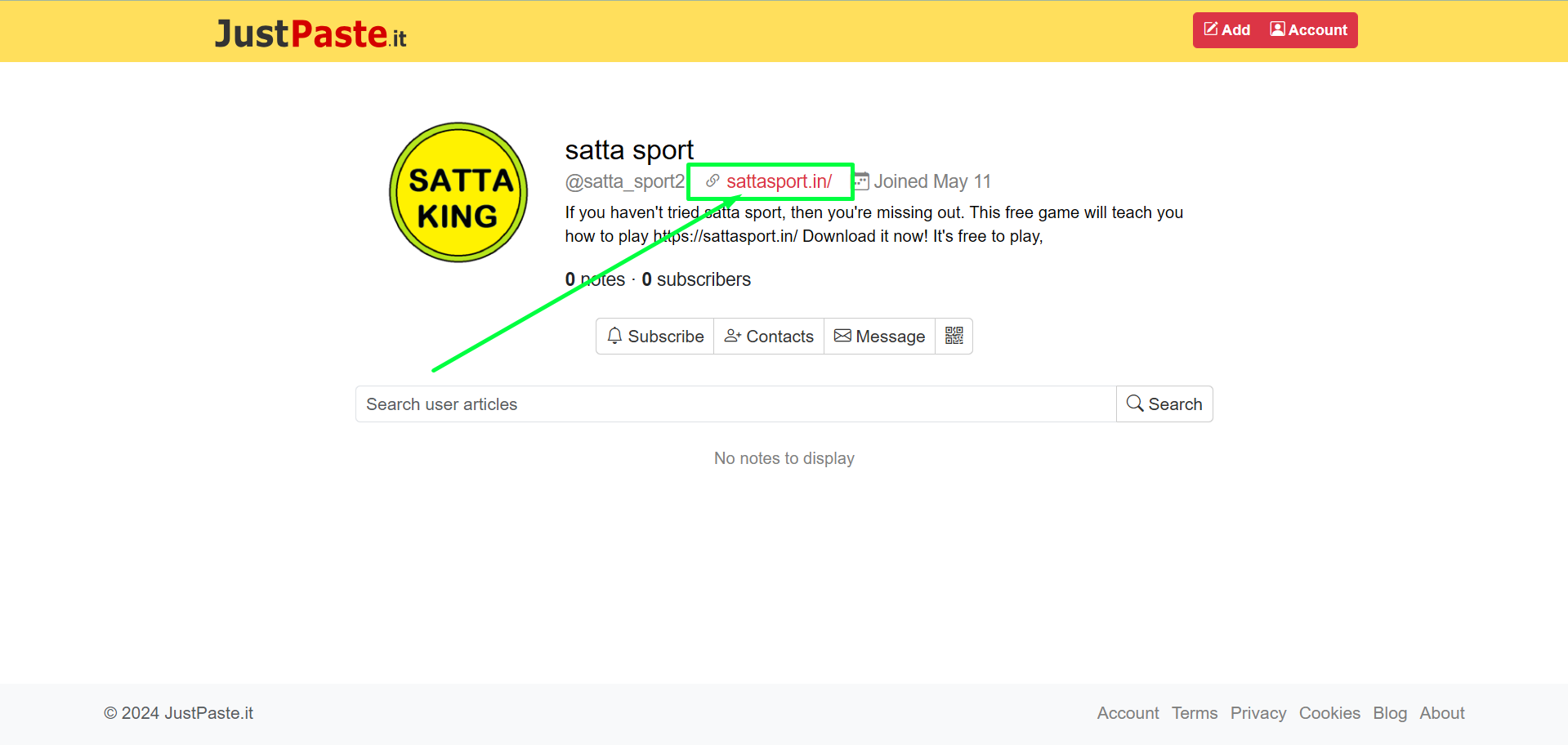Click the calendar icon beside Joined date

tap(861, 181)
